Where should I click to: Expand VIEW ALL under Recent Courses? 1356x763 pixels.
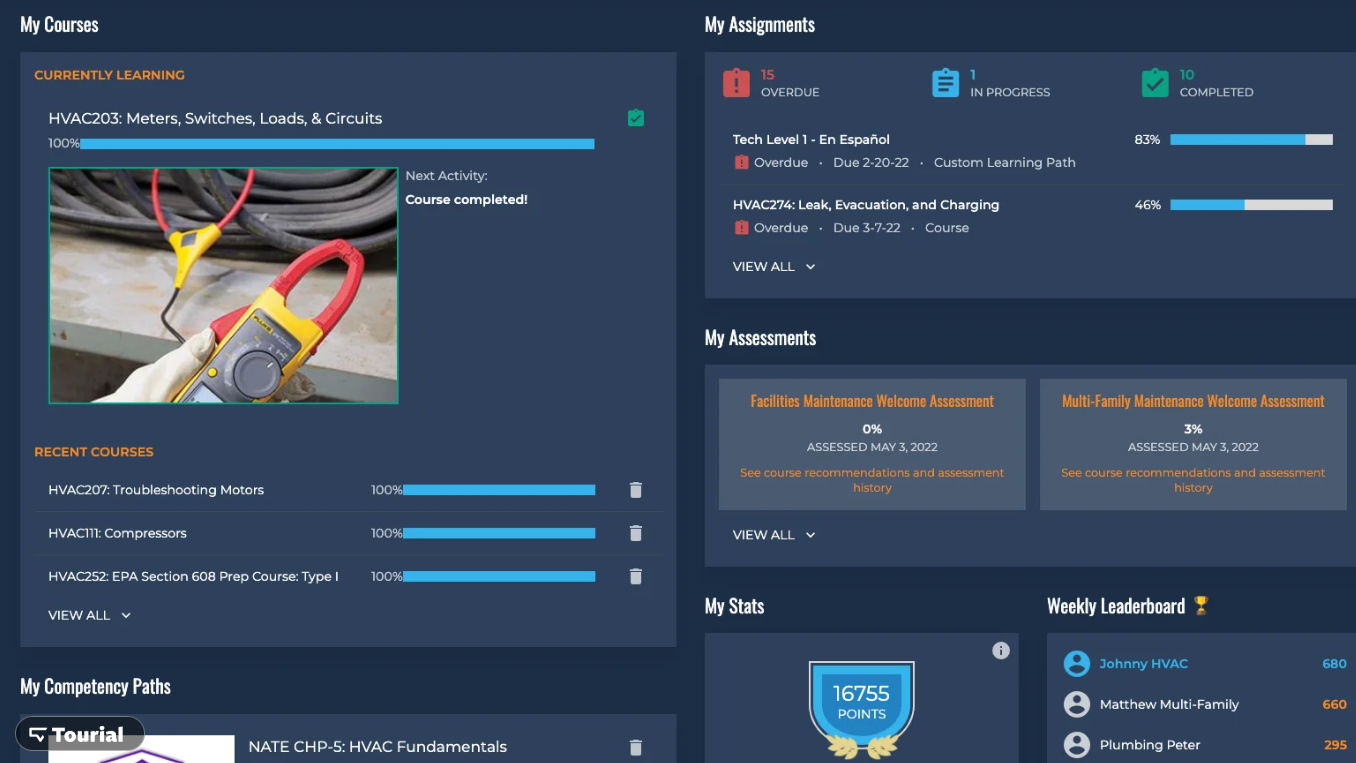[89, 615]
